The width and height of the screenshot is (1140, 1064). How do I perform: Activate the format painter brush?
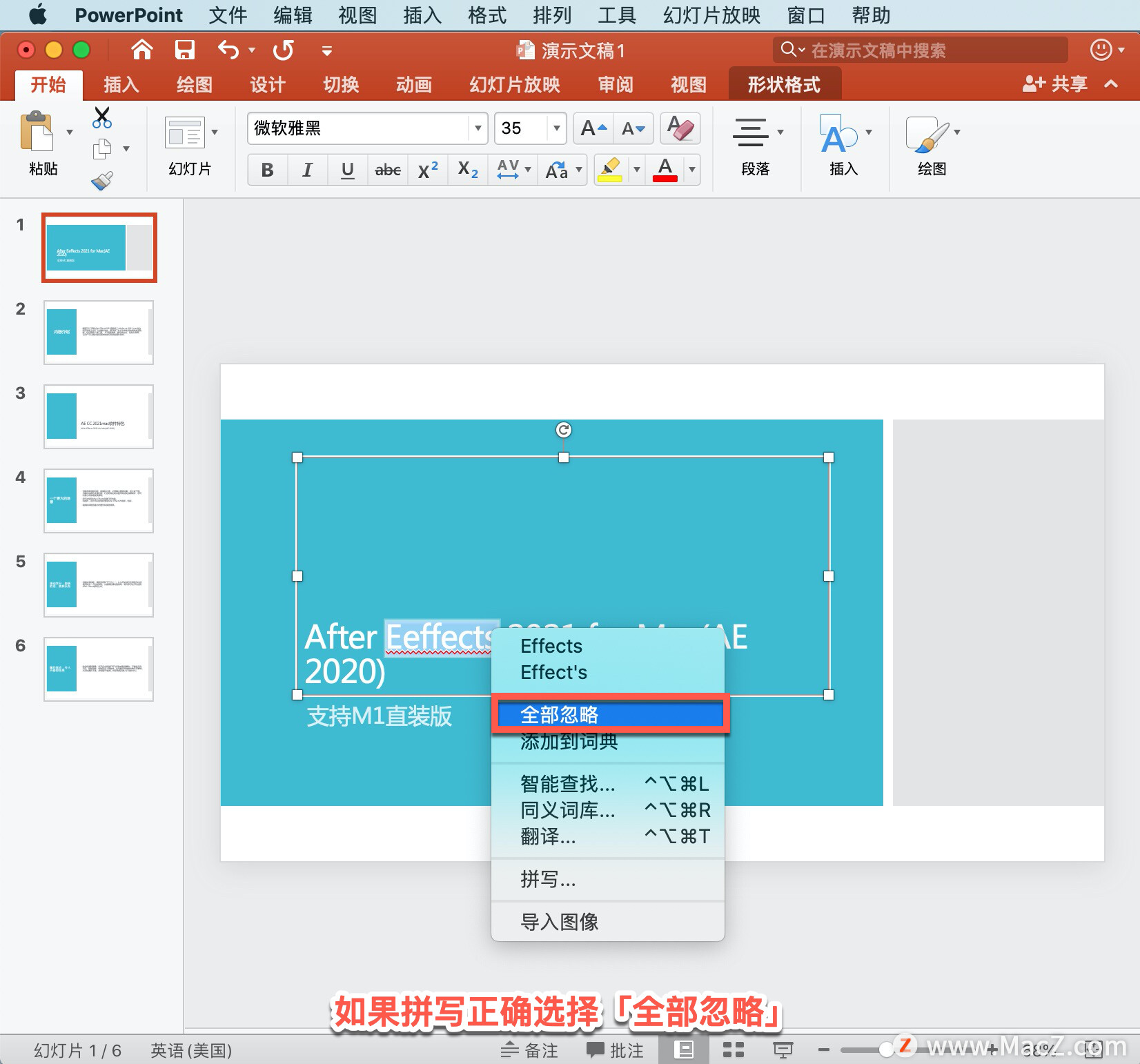tap(101, 181)
